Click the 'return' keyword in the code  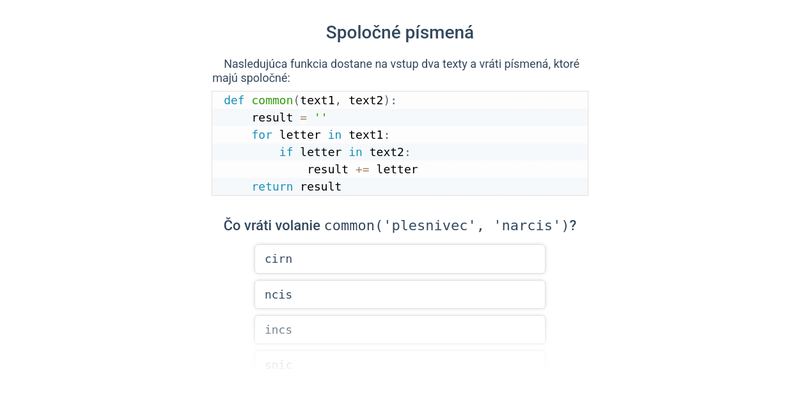[x=272, y=186]
